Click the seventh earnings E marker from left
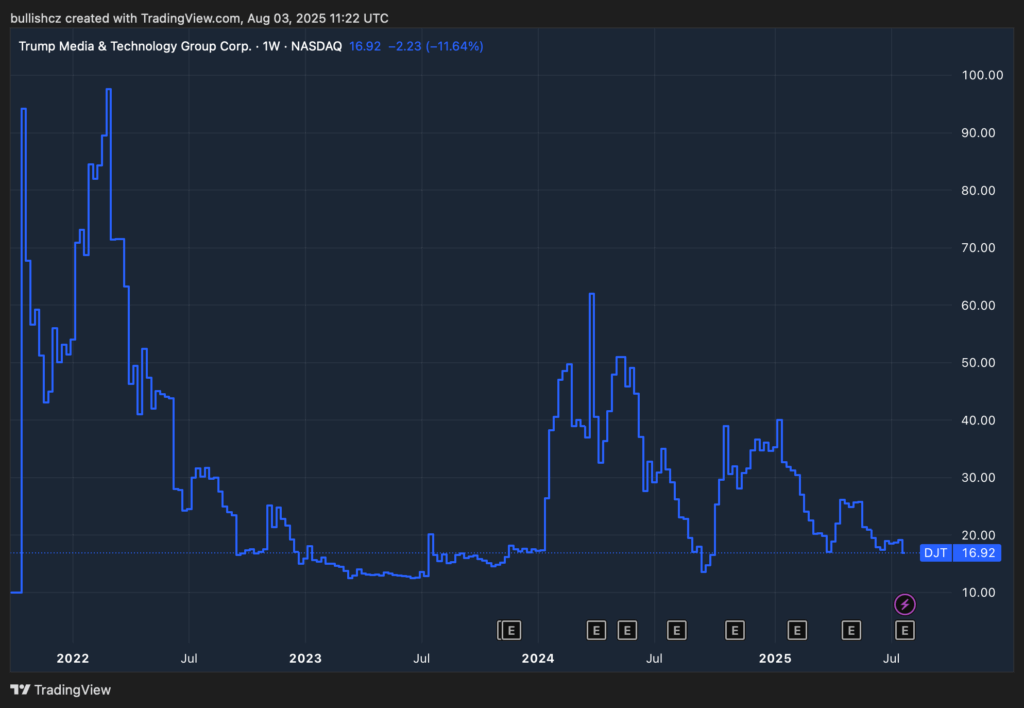The width and height of the screenshot is (1024, 708). [x=851, y=630]
